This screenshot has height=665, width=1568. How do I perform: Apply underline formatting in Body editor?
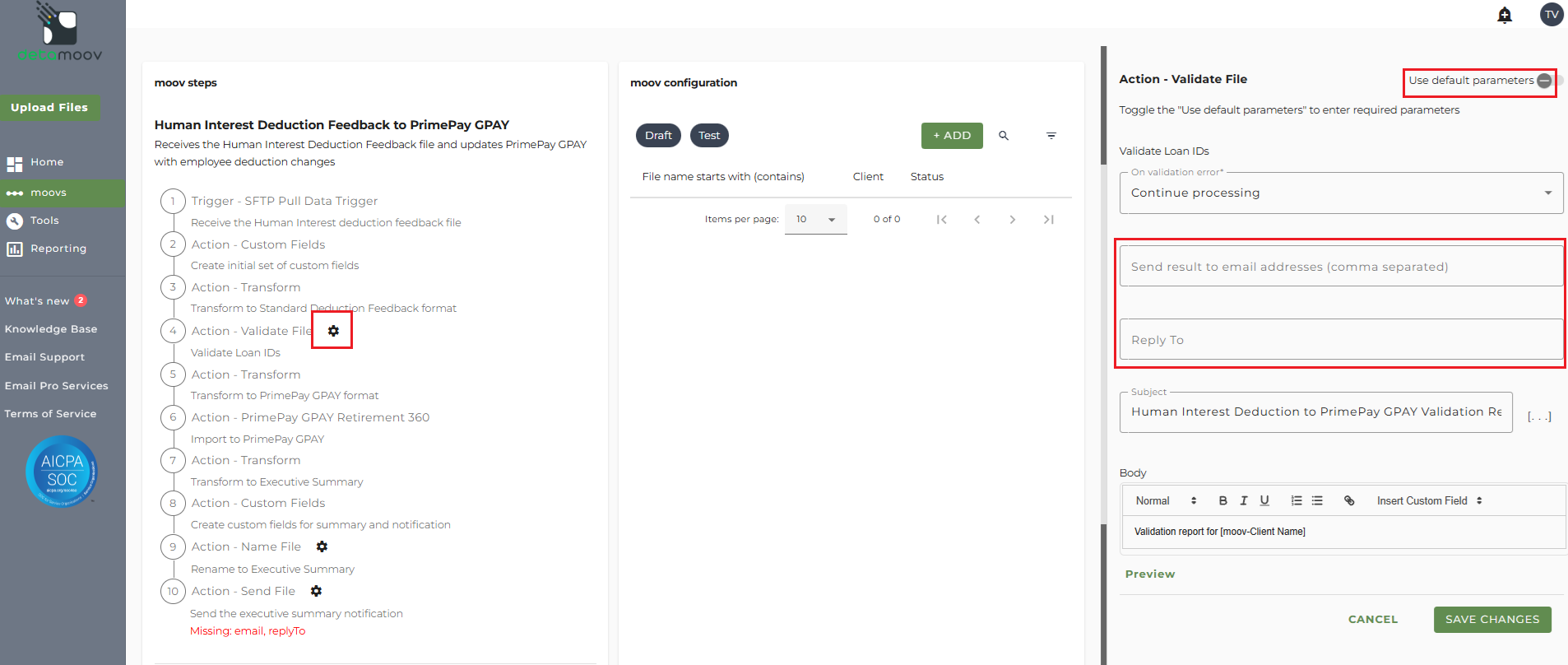1264,500
